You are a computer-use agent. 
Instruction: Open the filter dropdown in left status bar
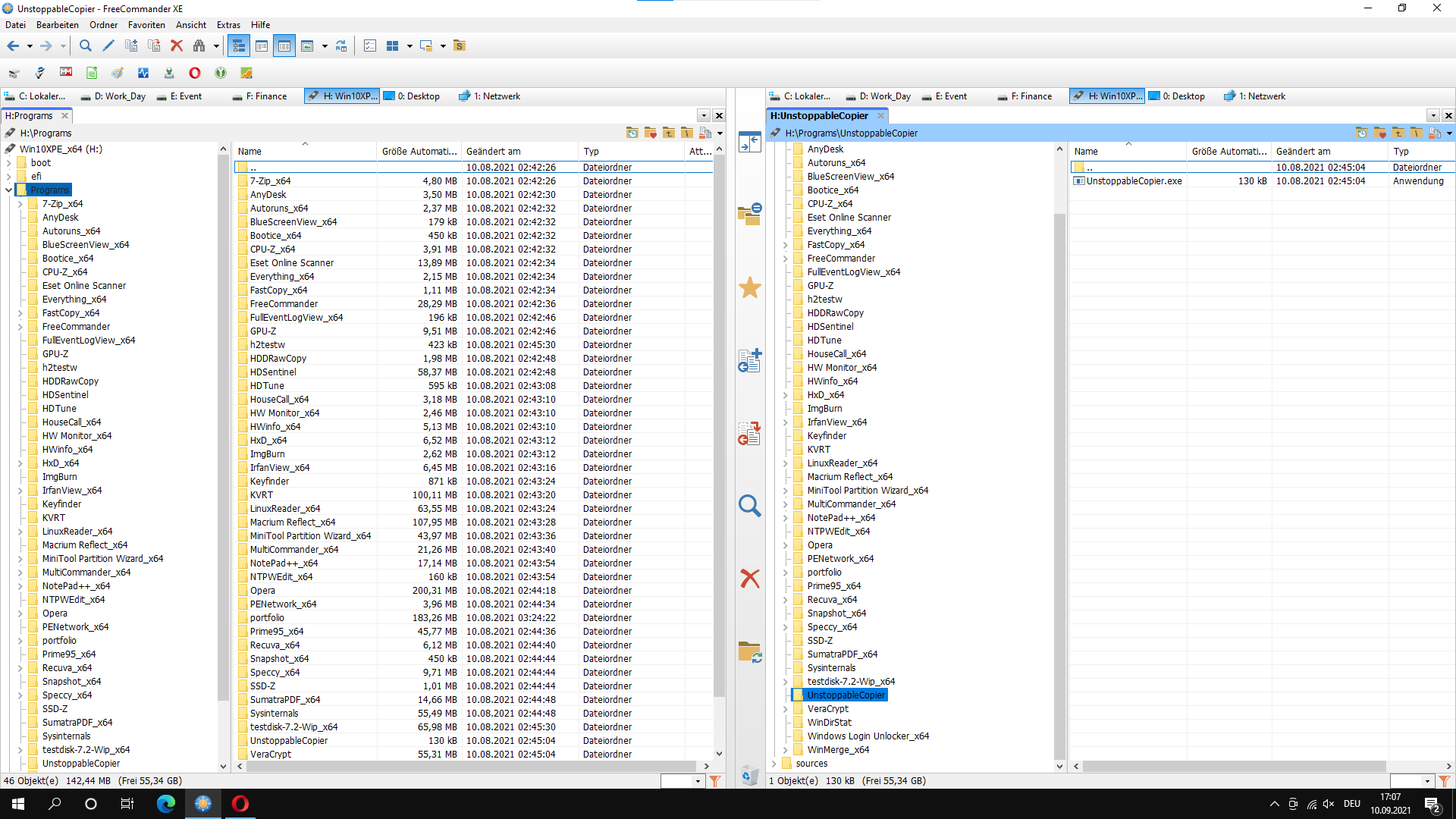[x=698, y=781]
